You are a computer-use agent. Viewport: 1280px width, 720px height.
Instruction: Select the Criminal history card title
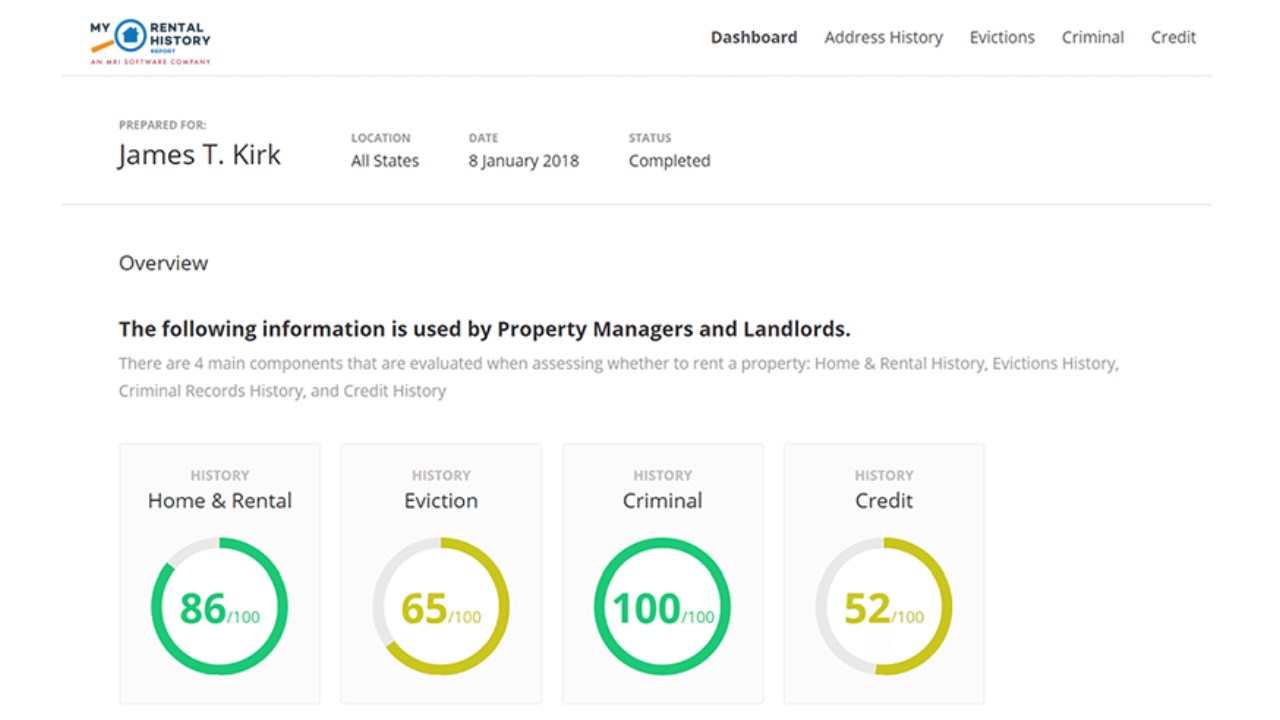point(662,501)
